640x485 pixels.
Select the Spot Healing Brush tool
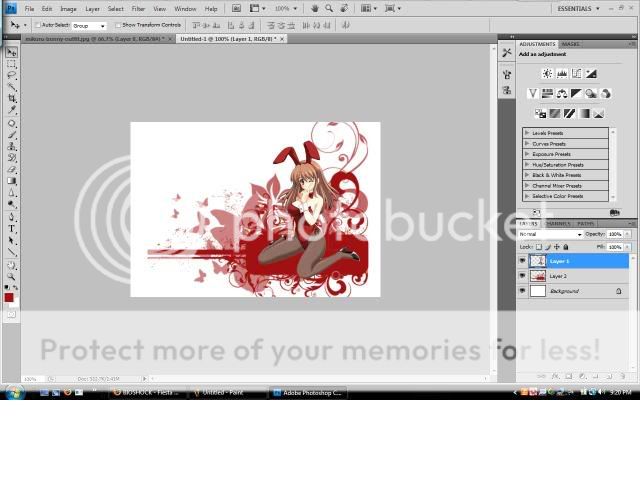pos(11,123)
